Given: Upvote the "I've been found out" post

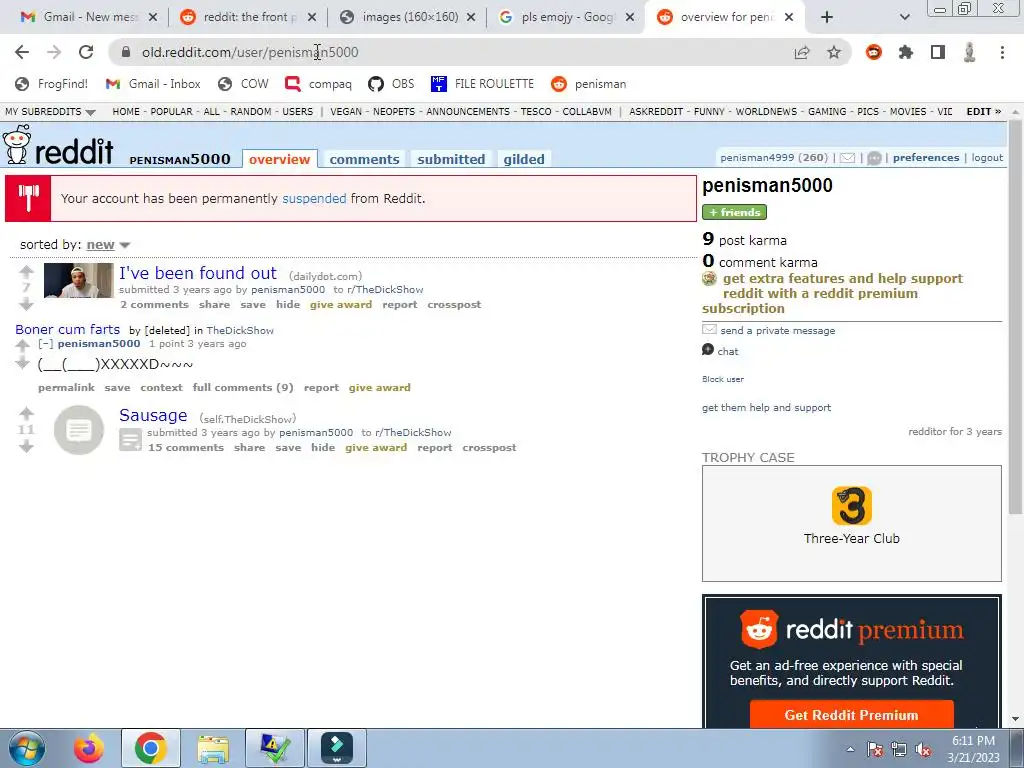Looking at the screenshot, I should [26, 271].
